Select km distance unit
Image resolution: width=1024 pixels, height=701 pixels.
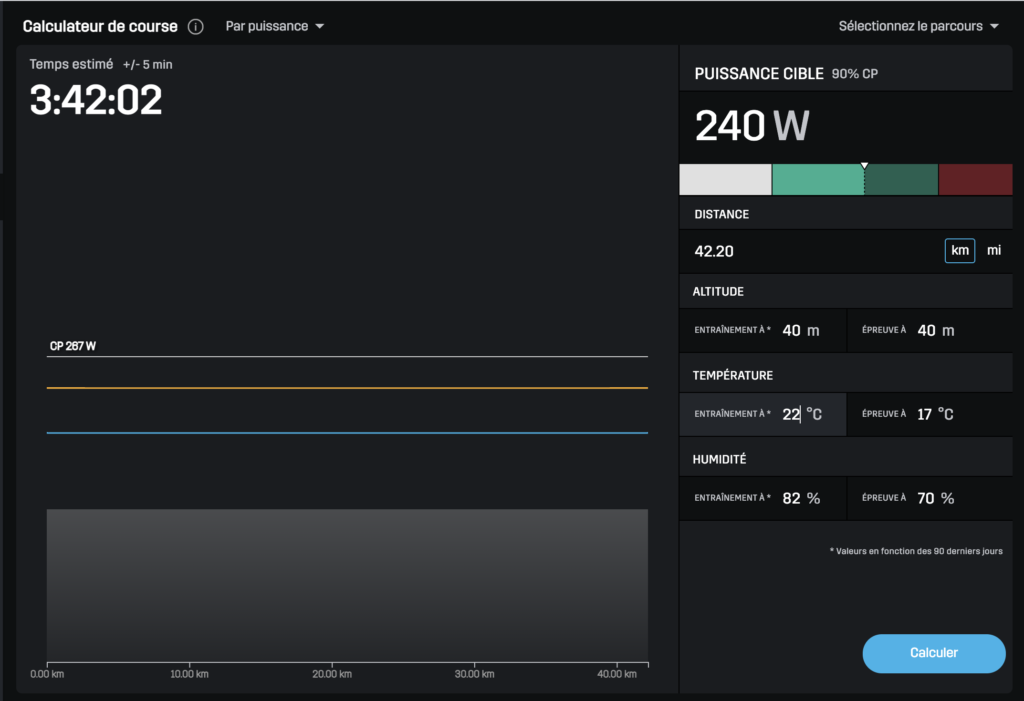click(x=959, y=251)
